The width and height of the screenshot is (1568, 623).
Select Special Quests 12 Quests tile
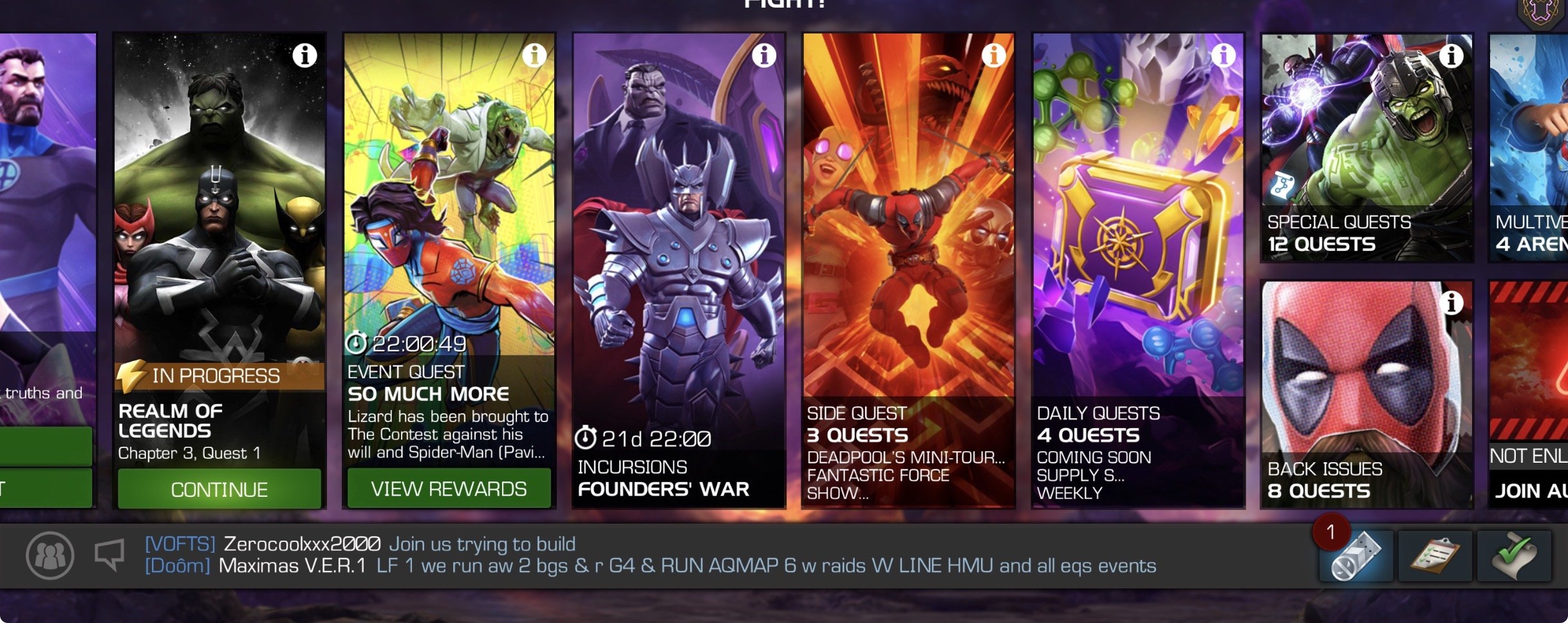click(x=1367, y=148)
